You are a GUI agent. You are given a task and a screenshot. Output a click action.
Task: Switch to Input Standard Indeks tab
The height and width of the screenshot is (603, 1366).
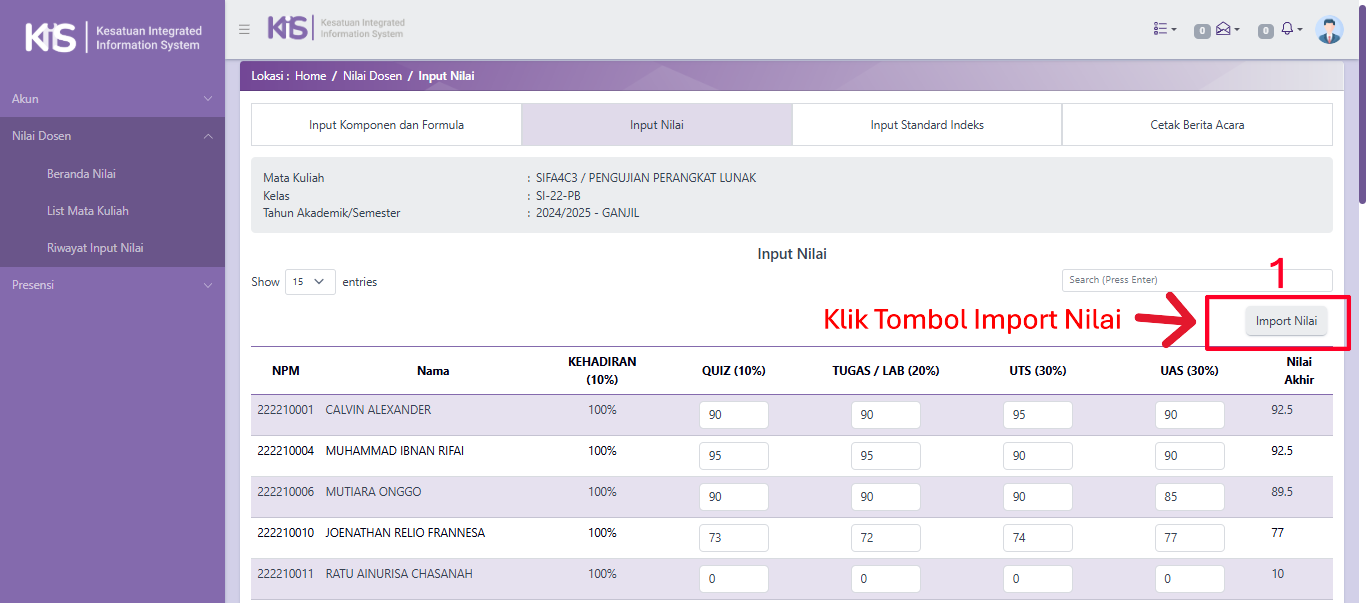(927, 125)
